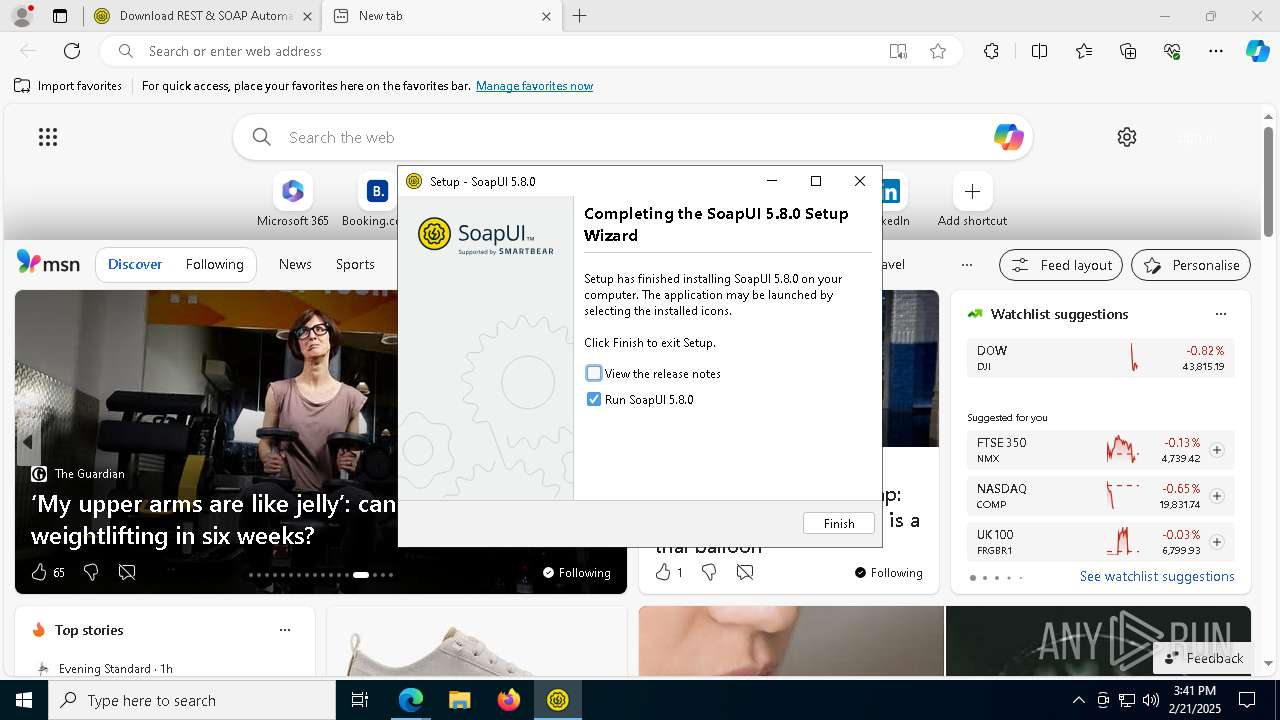Click taskbar search box
This screenshot has height=720, width=1280.
192,700
